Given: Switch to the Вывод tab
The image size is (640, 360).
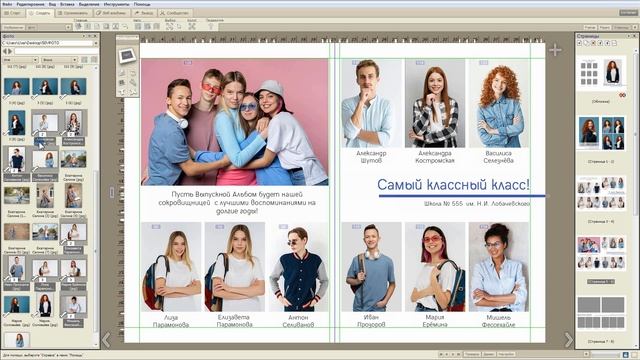Looking at the screenshot, I should [144, 13].
